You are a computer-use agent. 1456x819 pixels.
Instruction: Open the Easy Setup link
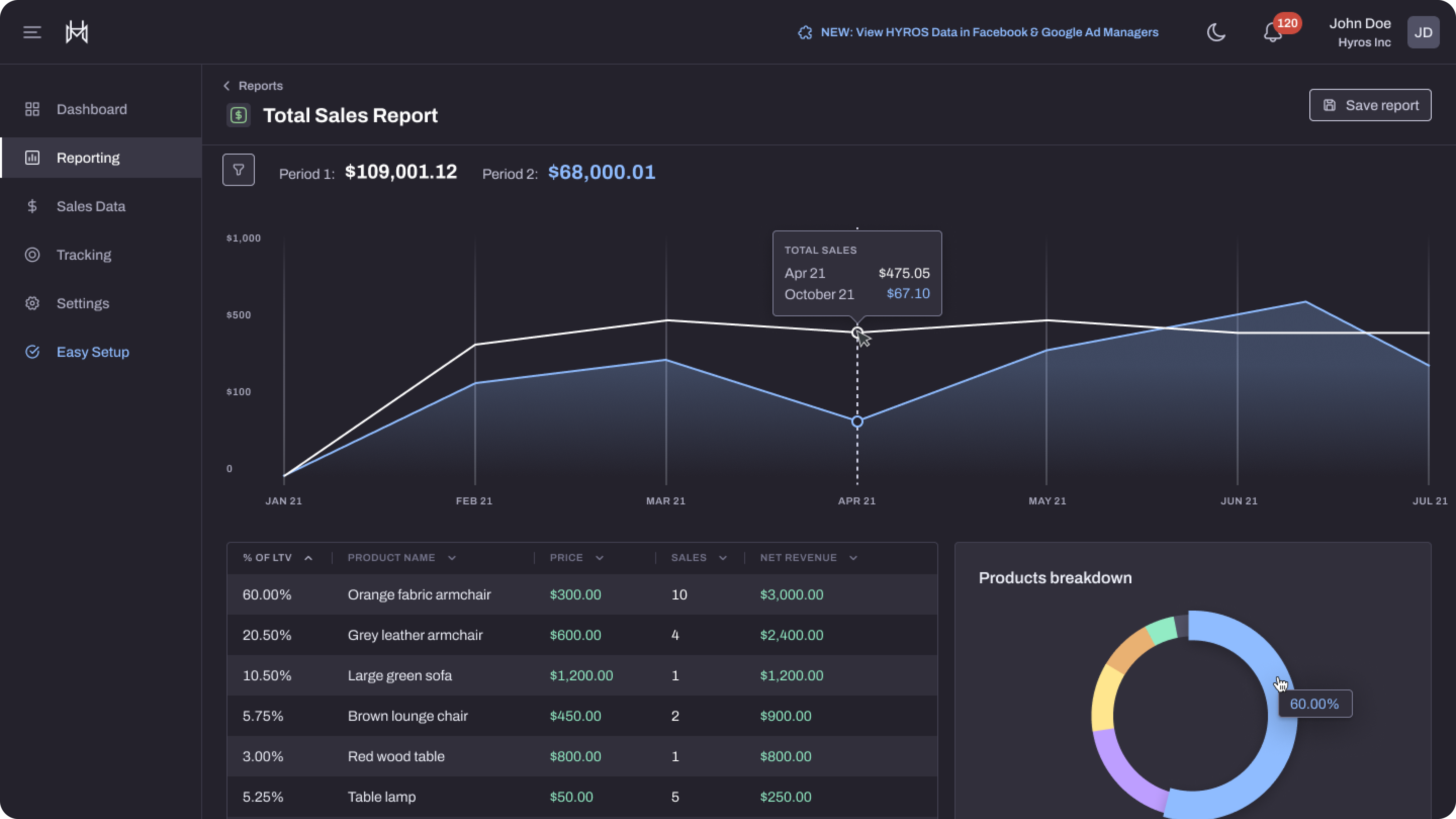93,352
